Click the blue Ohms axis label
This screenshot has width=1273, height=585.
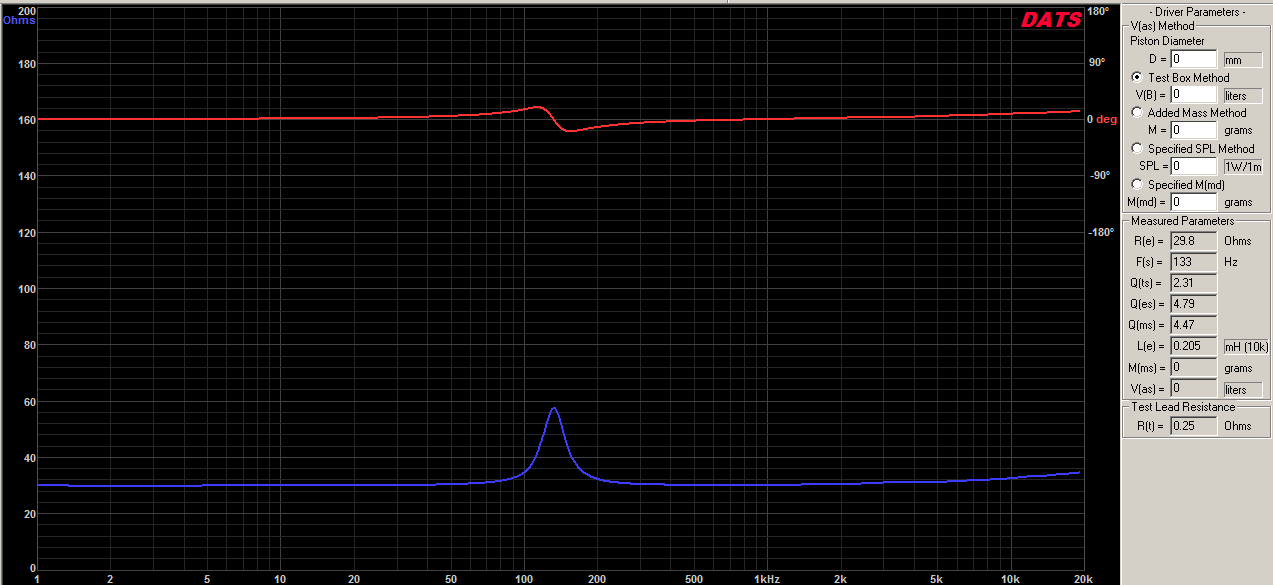[19, 20]
